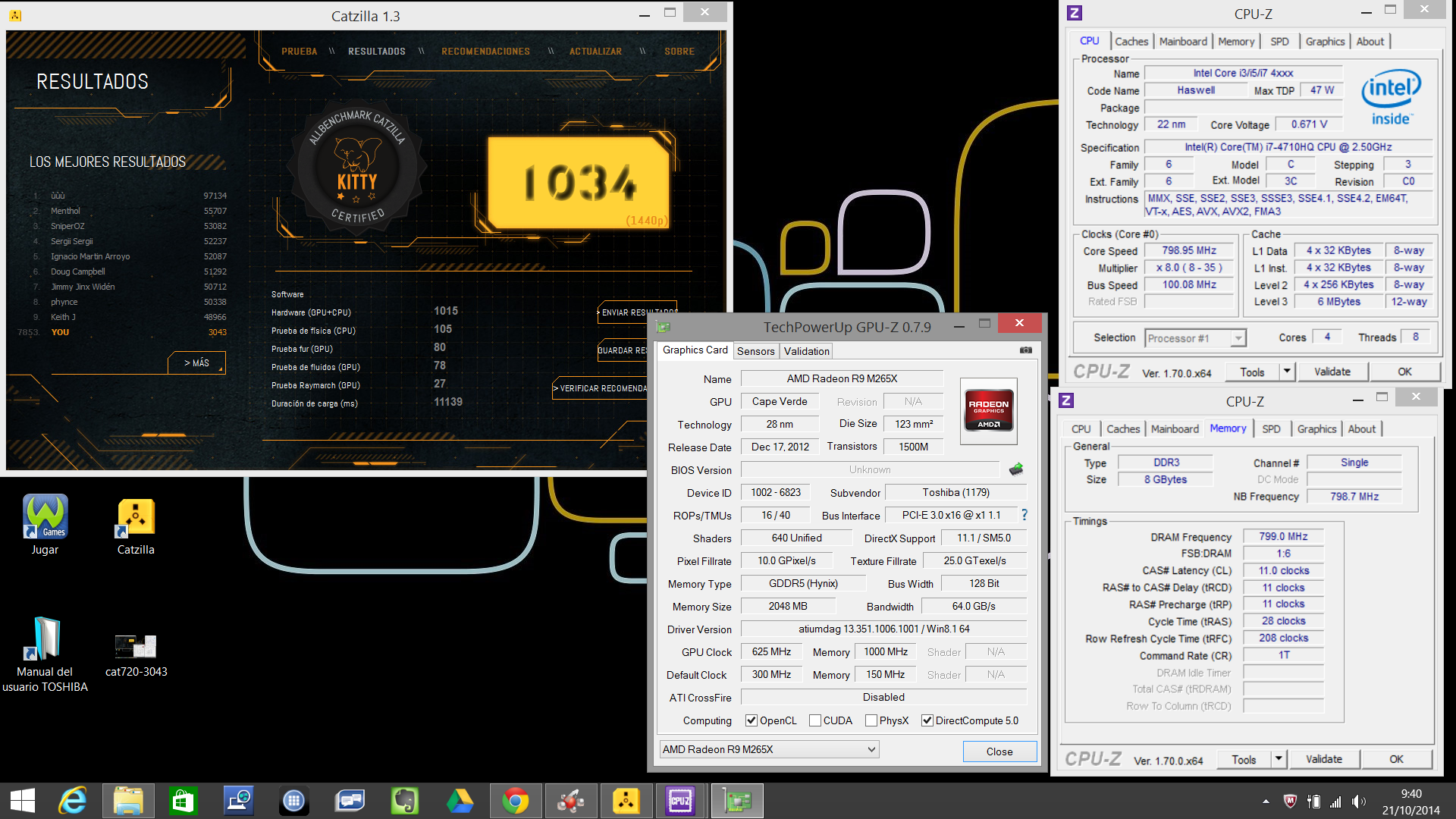Click Validate in top CPU-Z window

[1332, 372]
